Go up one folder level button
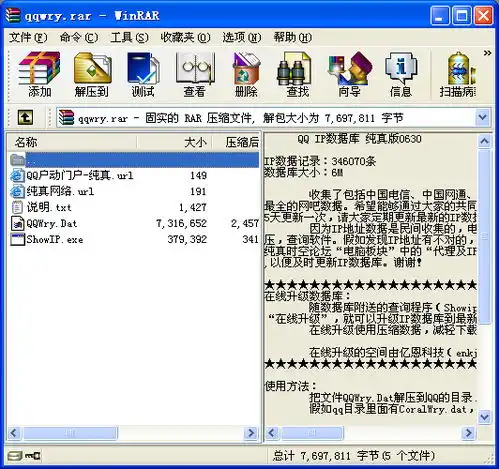 (x=25, y=117)
